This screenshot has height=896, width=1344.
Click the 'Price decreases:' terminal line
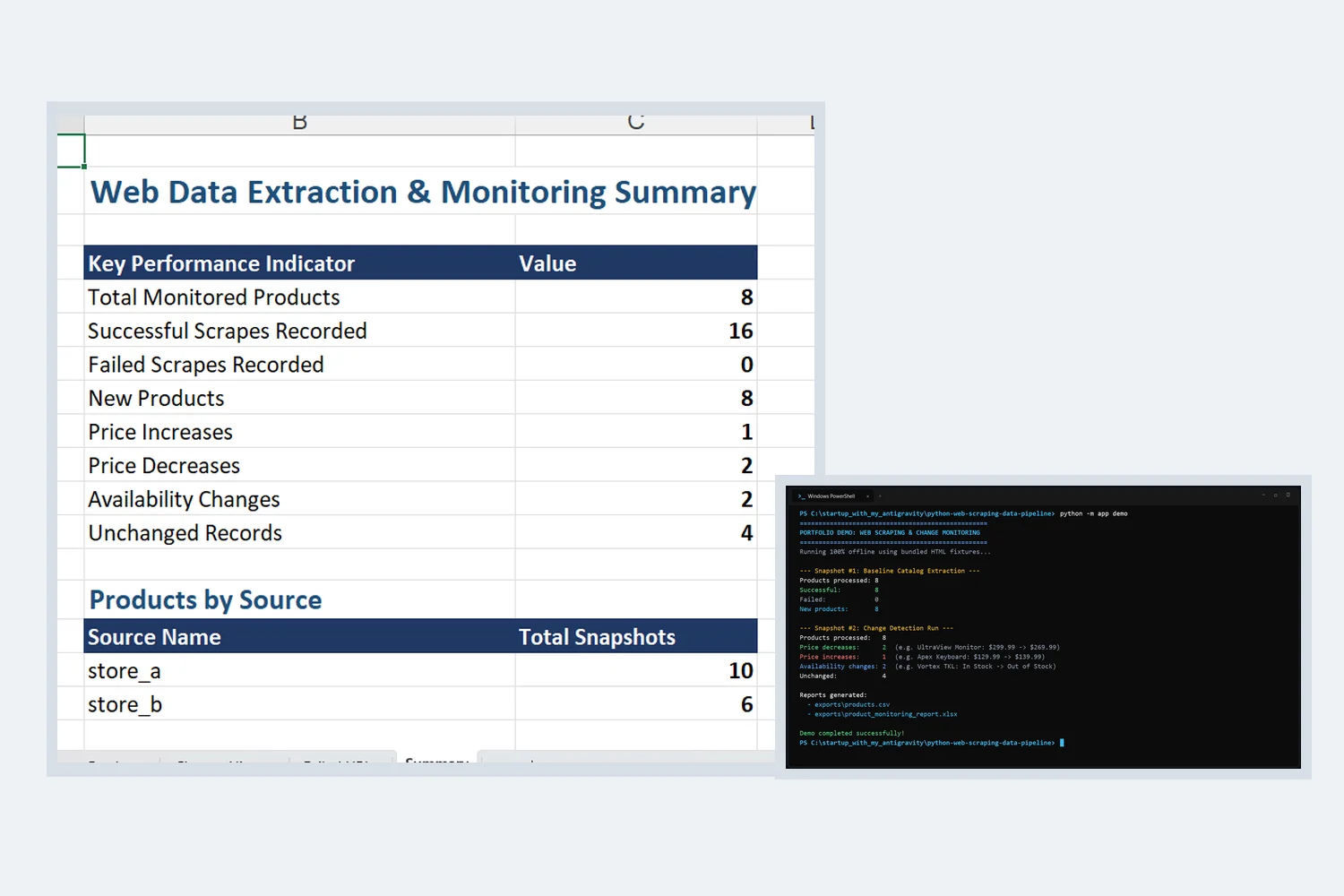point(929,647)
